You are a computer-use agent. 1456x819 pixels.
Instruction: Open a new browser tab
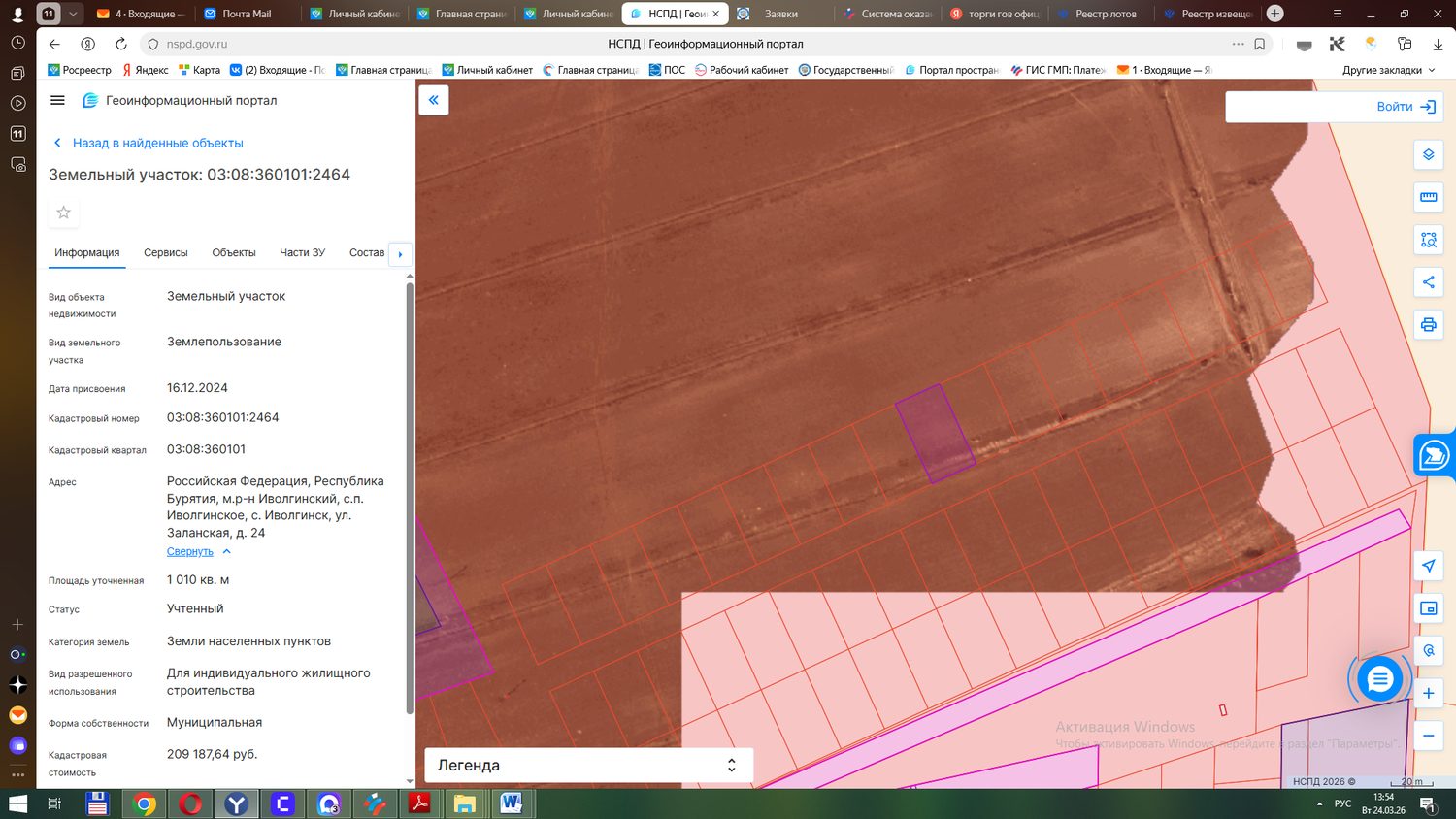[1275, 14]
